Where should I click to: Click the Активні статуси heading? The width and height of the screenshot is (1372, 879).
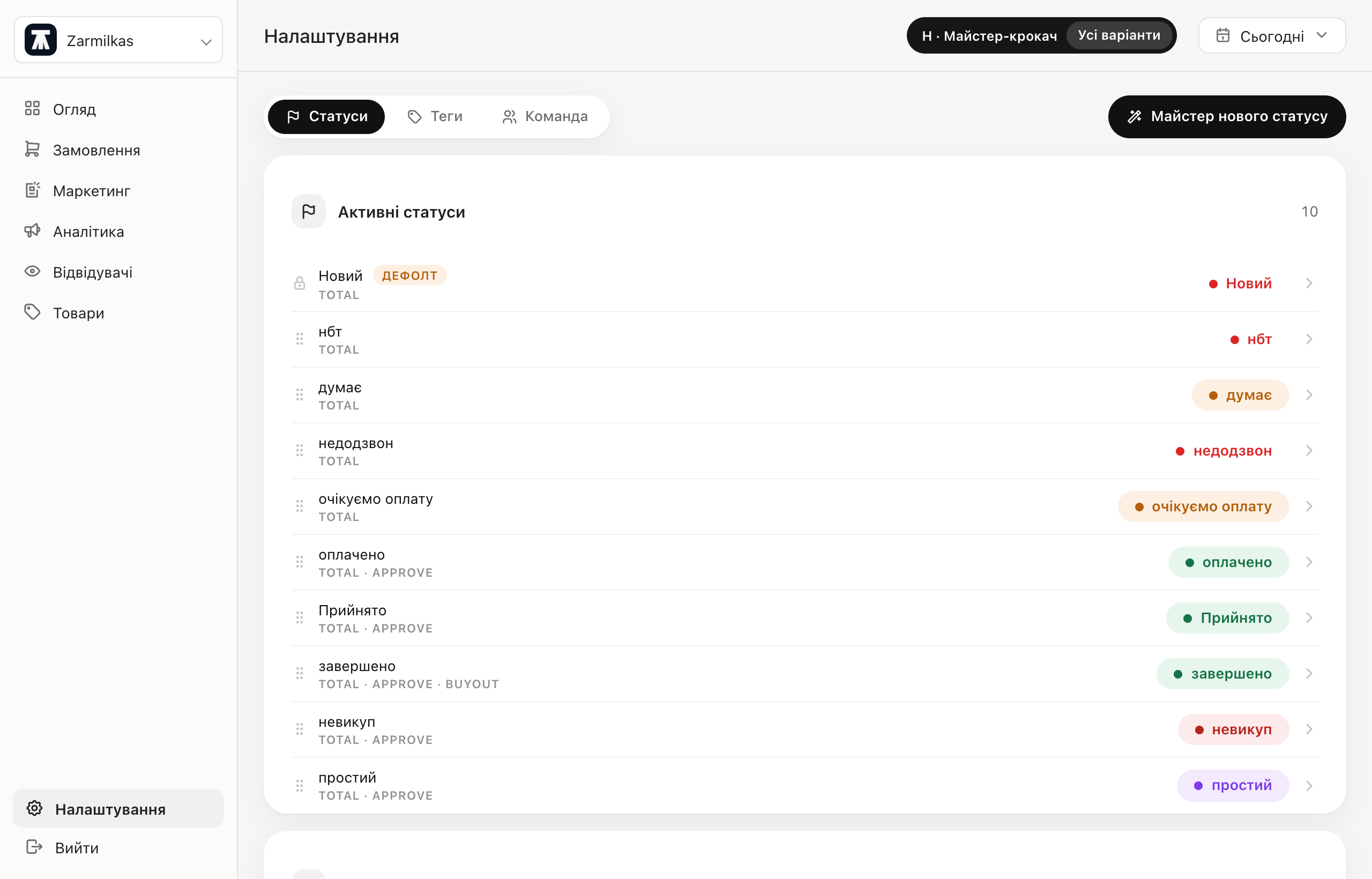402,212
